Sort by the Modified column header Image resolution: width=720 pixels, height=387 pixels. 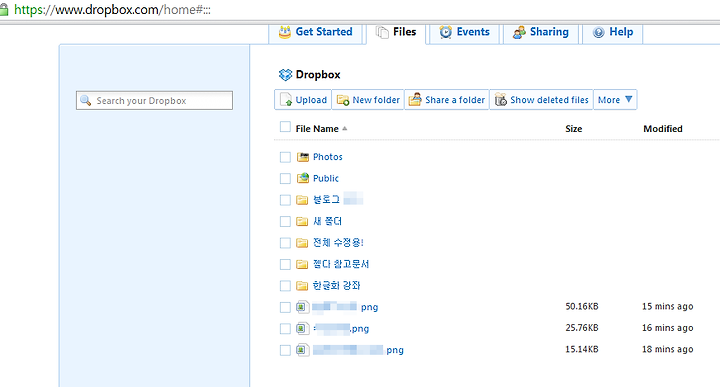pos(663,129)
